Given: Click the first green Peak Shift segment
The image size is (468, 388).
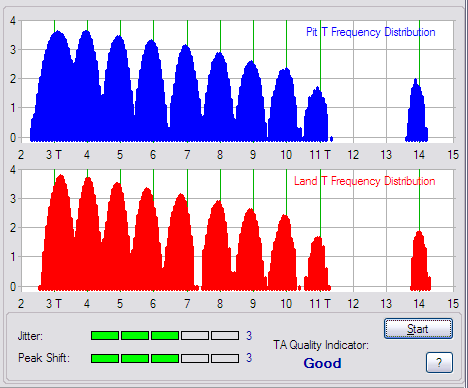Looking at the screenshot, I should (105, 358).
